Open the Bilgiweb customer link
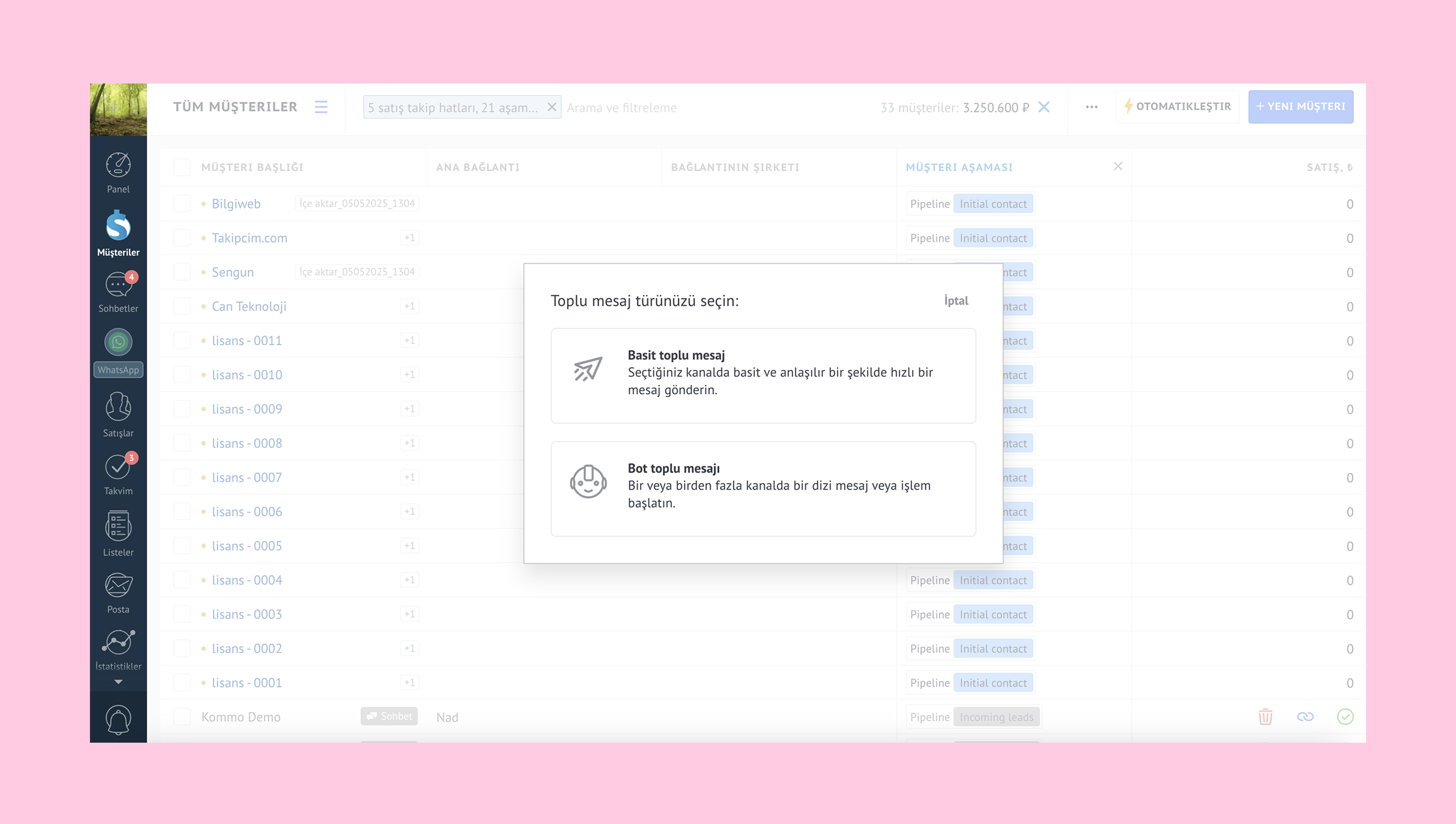Image resolution: width=1456 pixels, height=824 pixels. coord(236,204)
